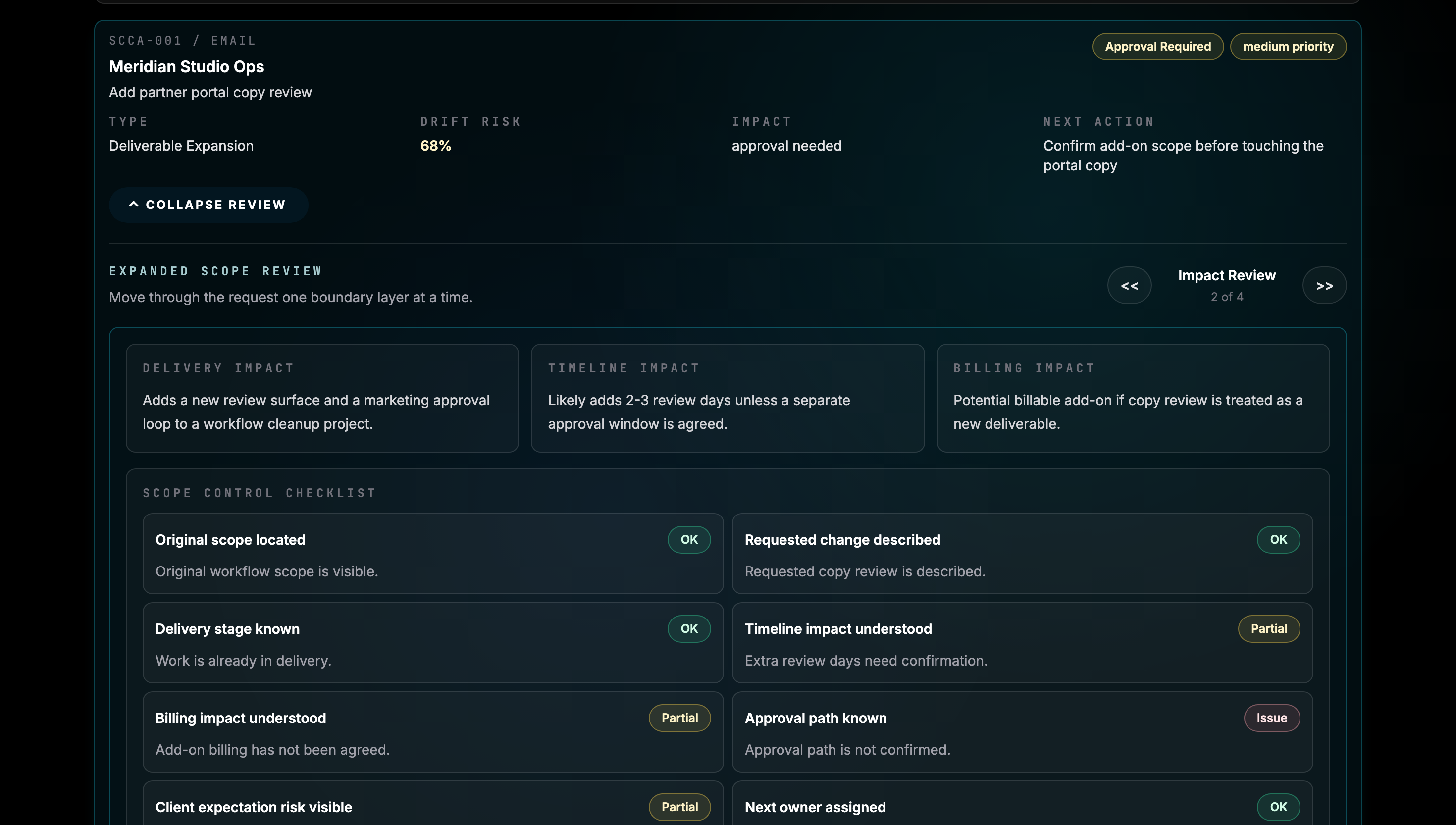Select the Original scope located checklist item
This screenshot has height=825, width=1456.
(x=433, y=554)
